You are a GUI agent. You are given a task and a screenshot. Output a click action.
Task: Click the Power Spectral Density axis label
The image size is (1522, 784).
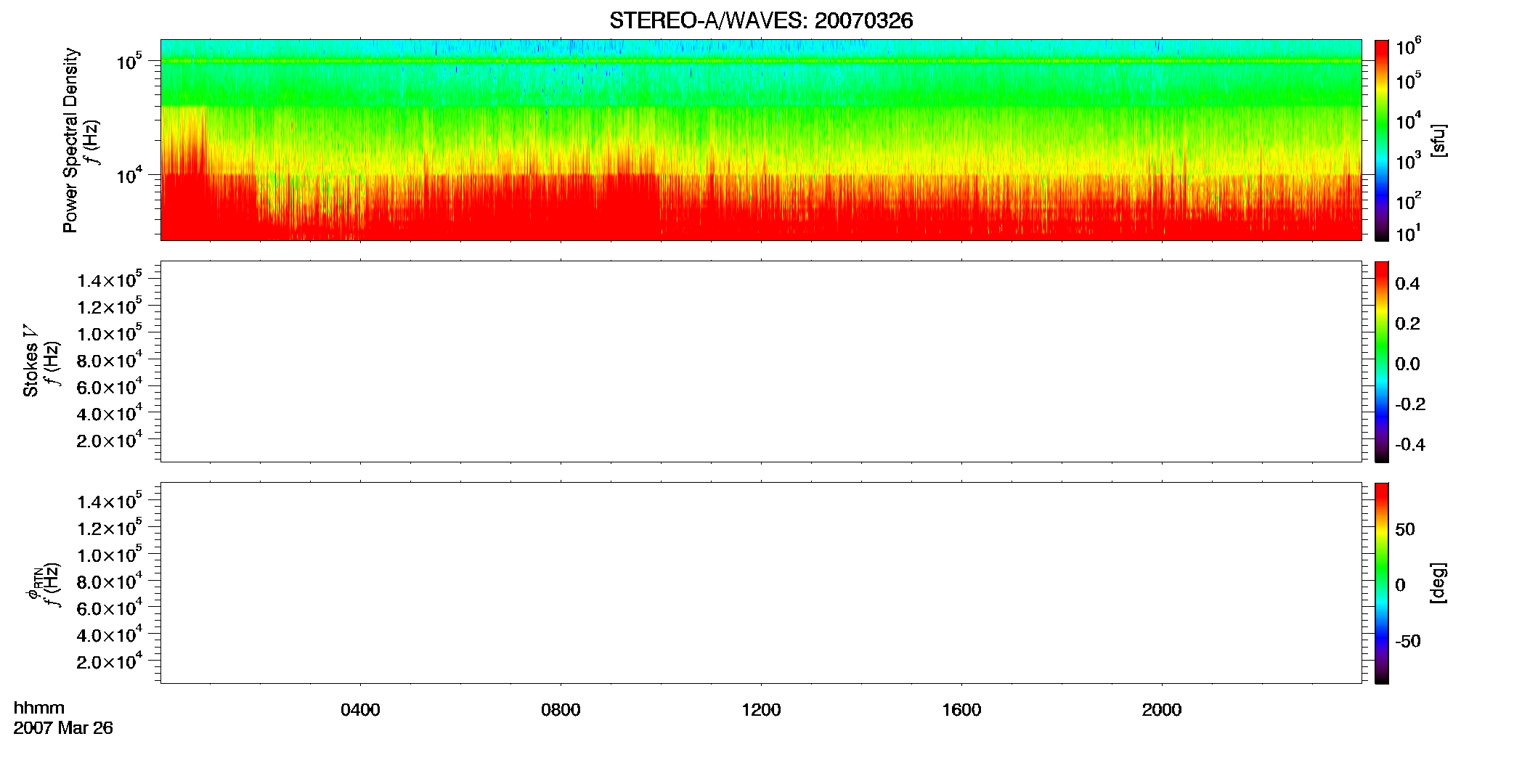[70, 140]
